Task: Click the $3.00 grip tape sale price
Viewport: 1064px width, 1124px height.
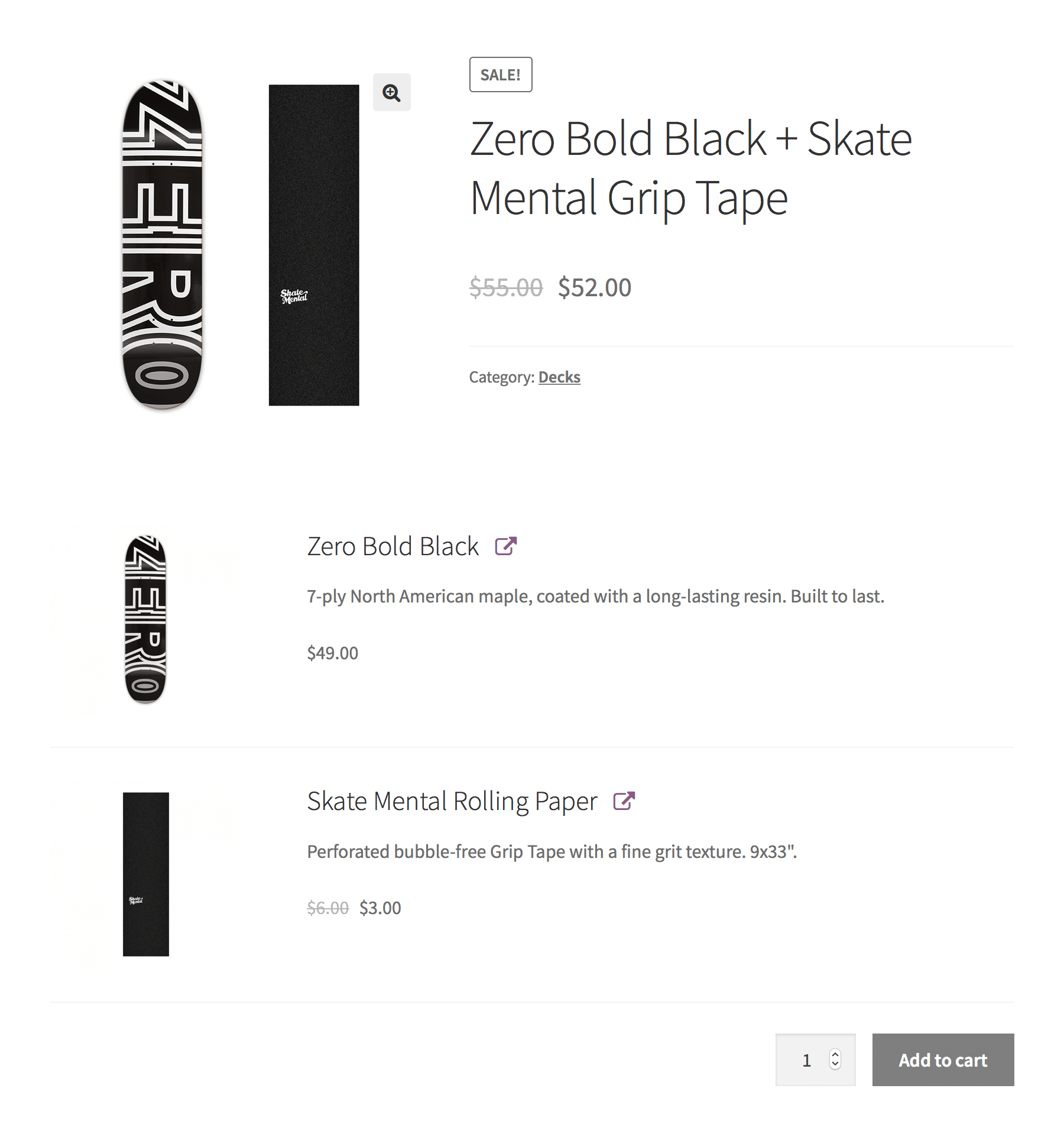Action: pos(380,908)
